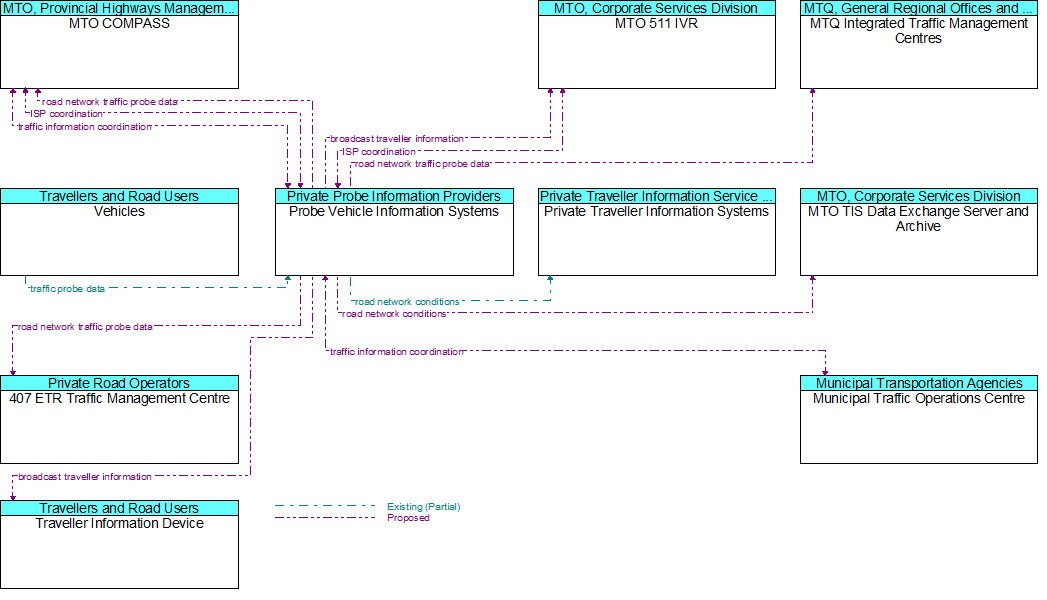Select the MTO COMPASS element box
Screen dimensions: 1047x600
point(120,45)
